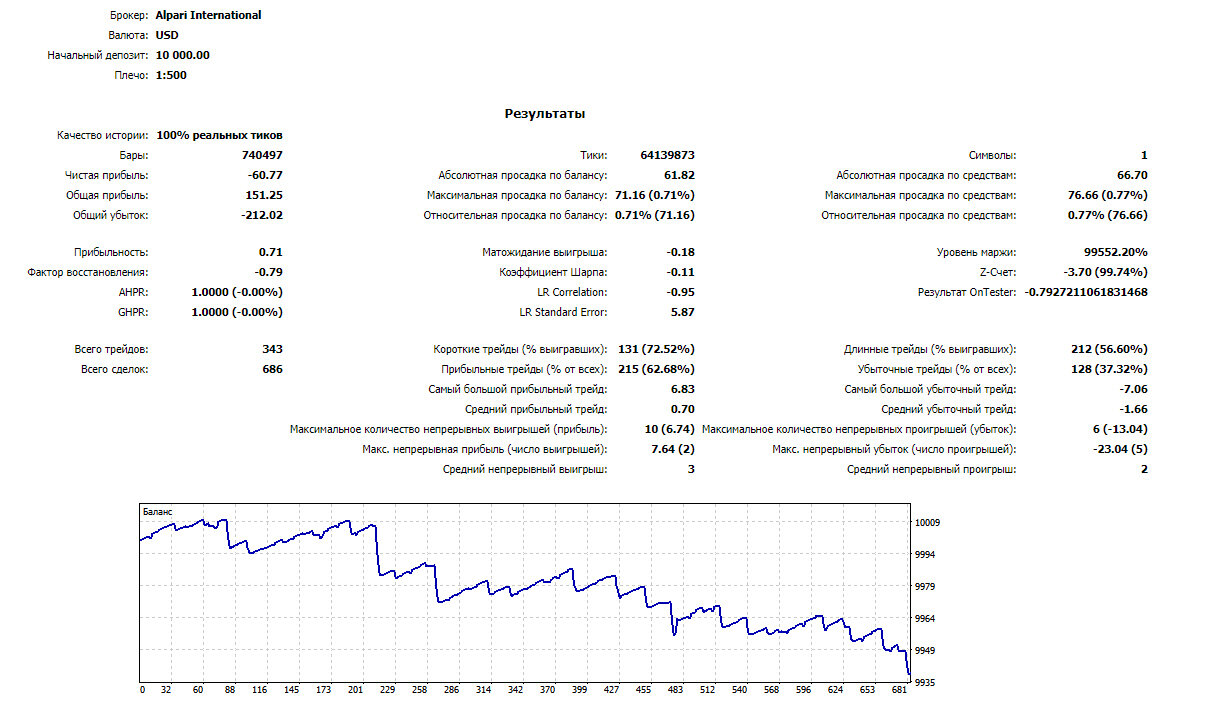Viewport: 1224px width, 725px height.
Task: Click the chart Y-axis value 10009
Action: [927, 522]
